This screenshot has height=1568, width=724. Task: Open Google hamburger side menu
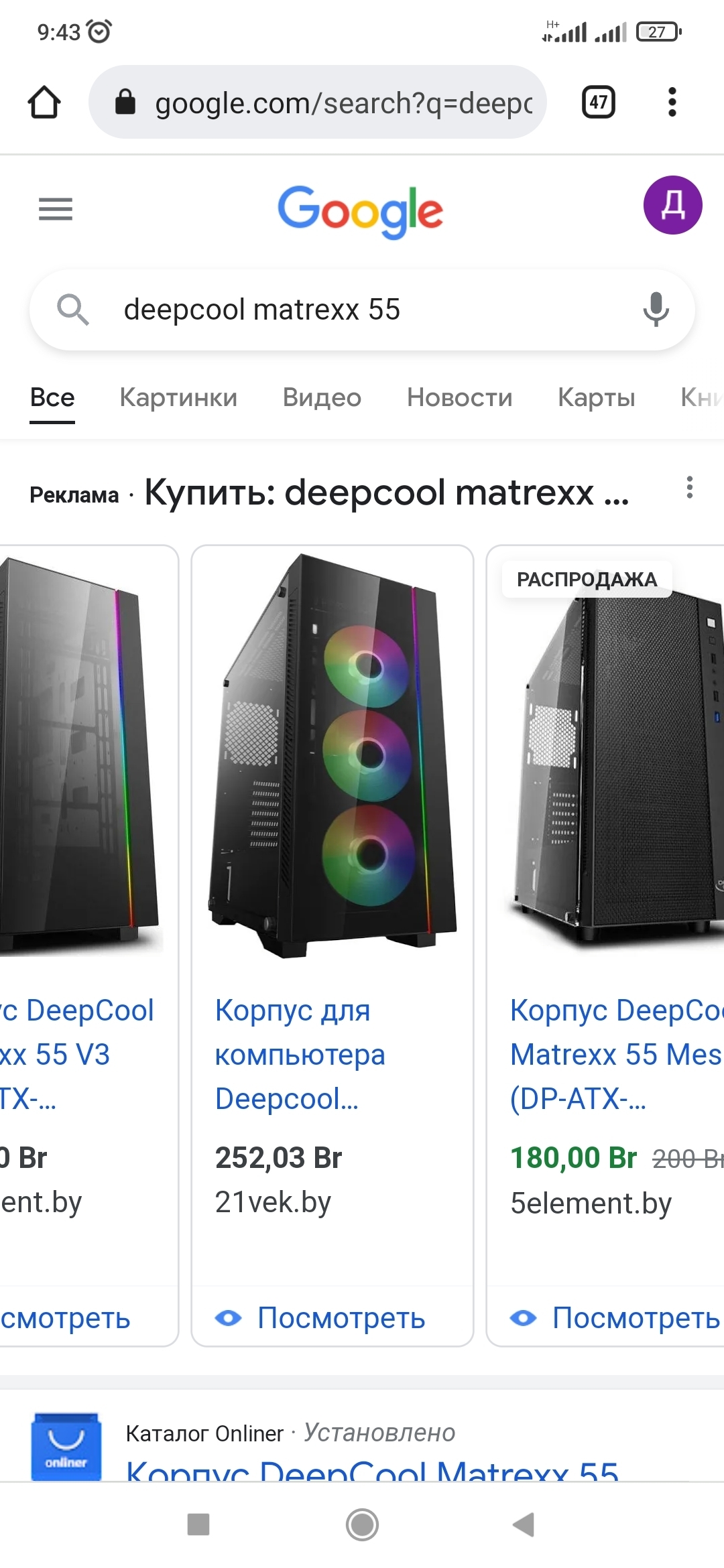coord(56,209)
